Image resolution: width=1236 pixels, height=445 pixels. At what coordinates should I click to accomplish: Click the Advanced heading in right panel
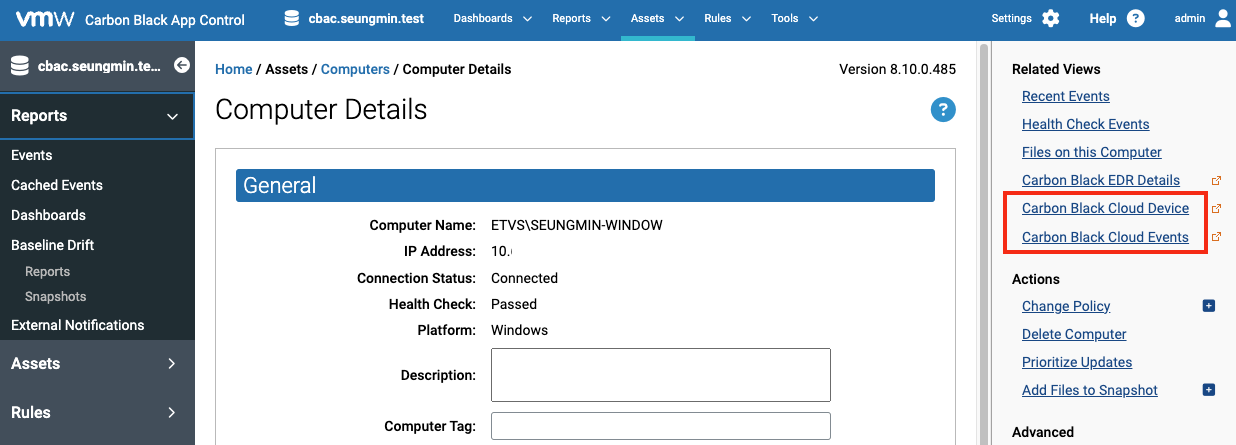point(1043,432)
